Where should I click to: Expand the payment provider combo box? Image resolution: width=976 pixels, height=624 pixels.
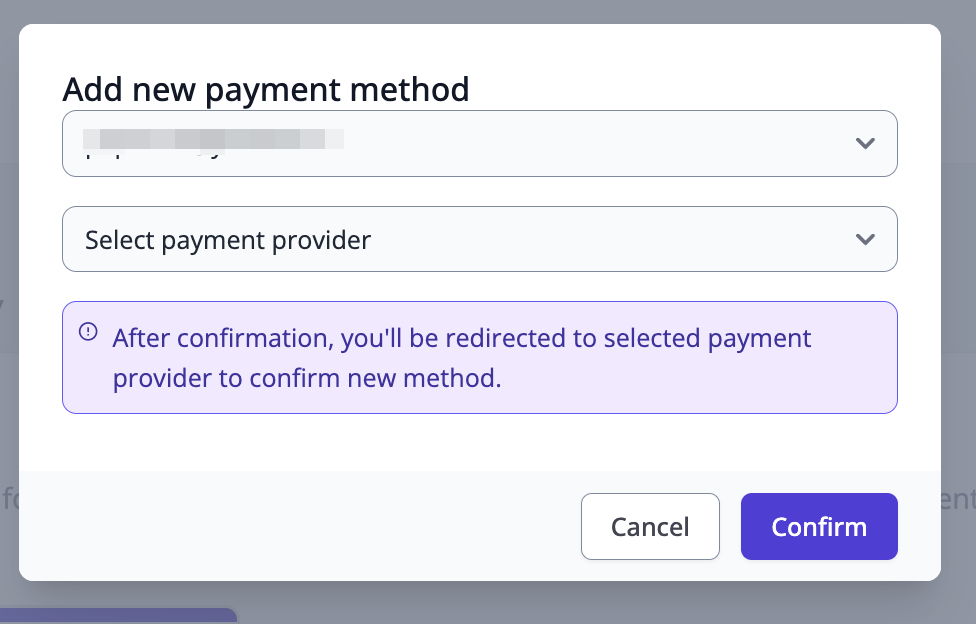[x=600, y=239]
